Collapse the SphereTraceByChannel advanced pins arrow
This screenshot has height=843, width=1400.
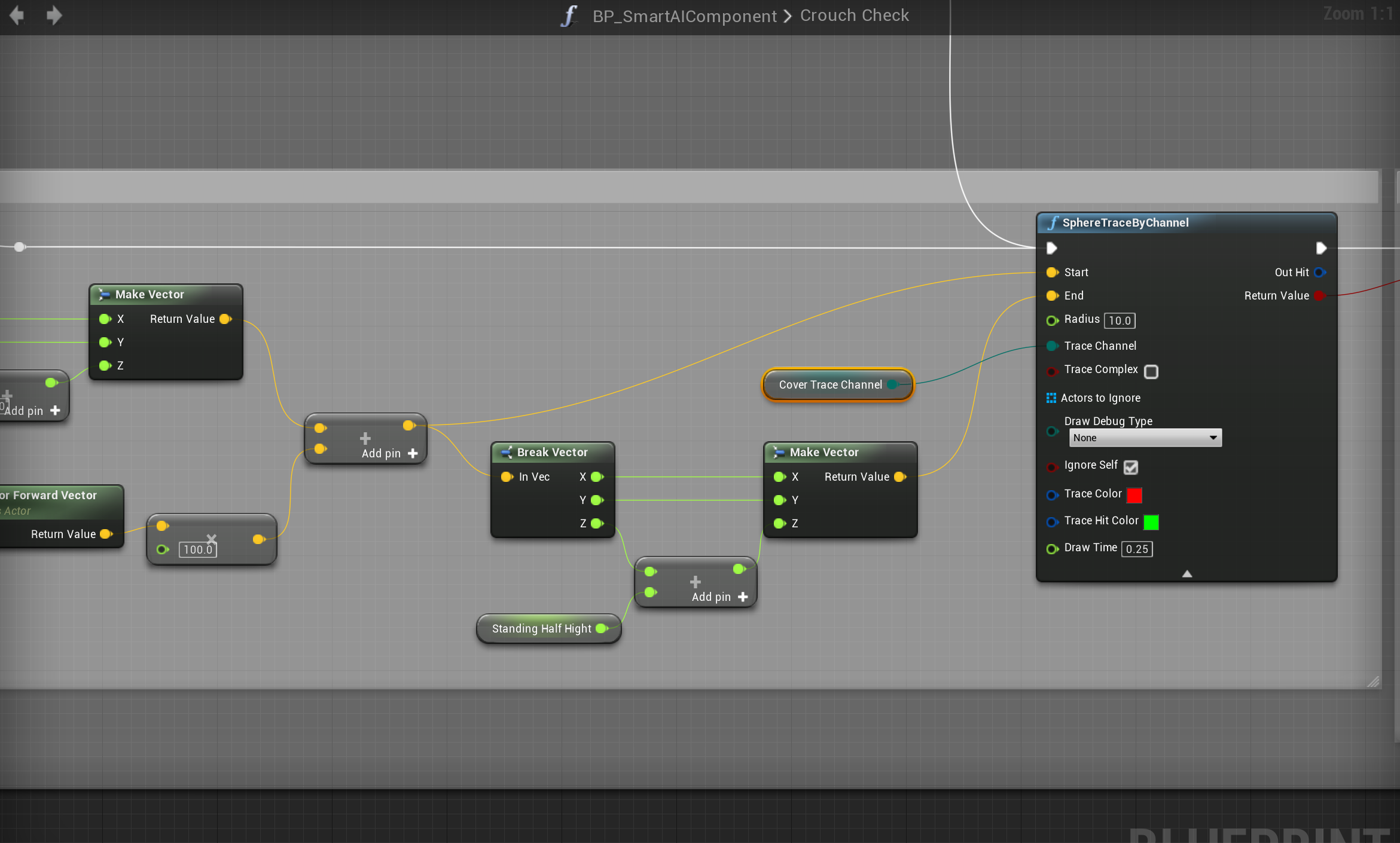[x=1187, y=574]
